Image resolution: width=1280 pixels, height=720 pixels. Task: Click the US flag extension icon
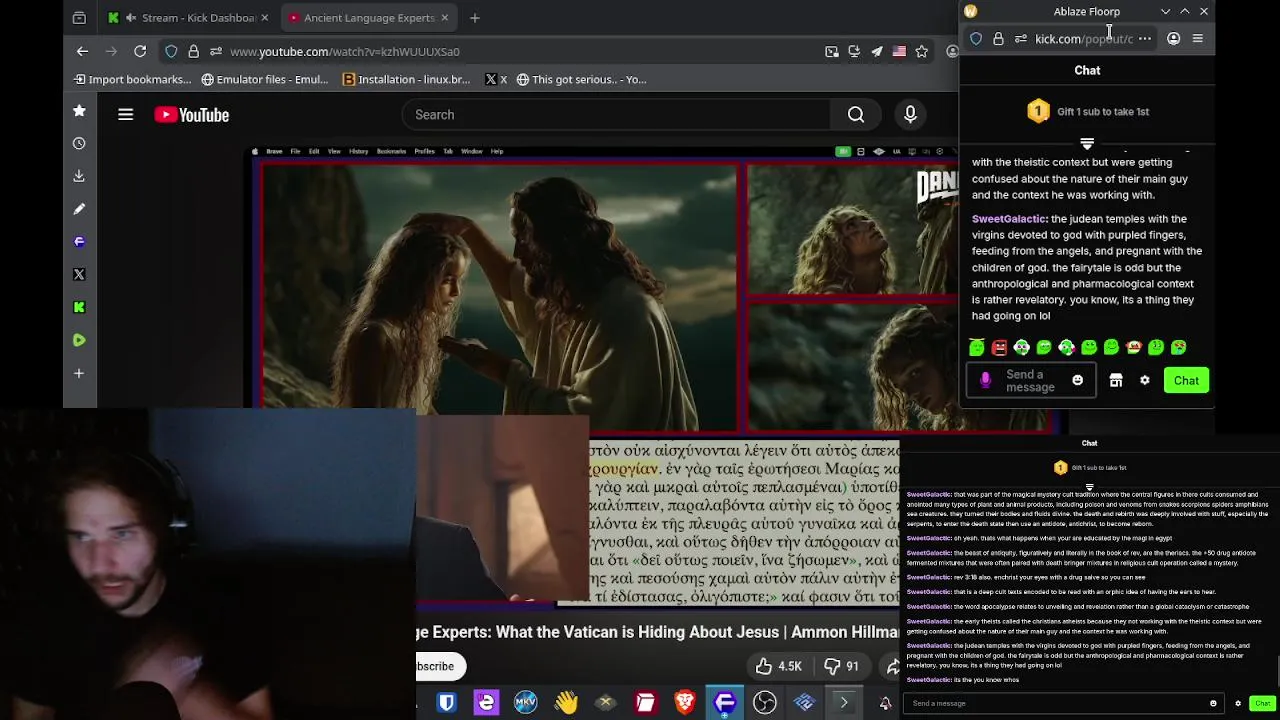[899, 51]
